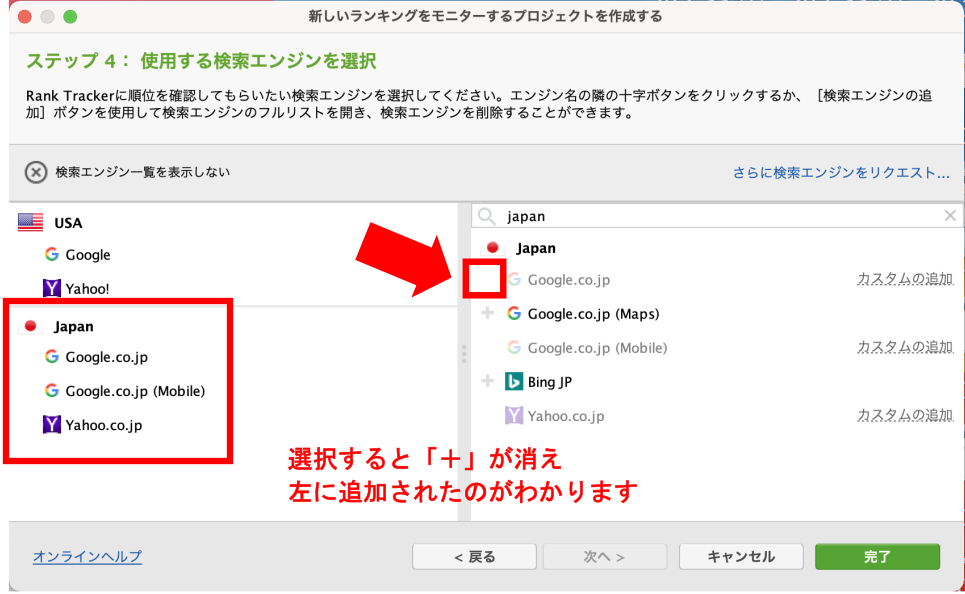Image resolution: width=965 pixels, height=594 pixels.
Task: Select Yahoo! under USA
Action: pos(87,289)
